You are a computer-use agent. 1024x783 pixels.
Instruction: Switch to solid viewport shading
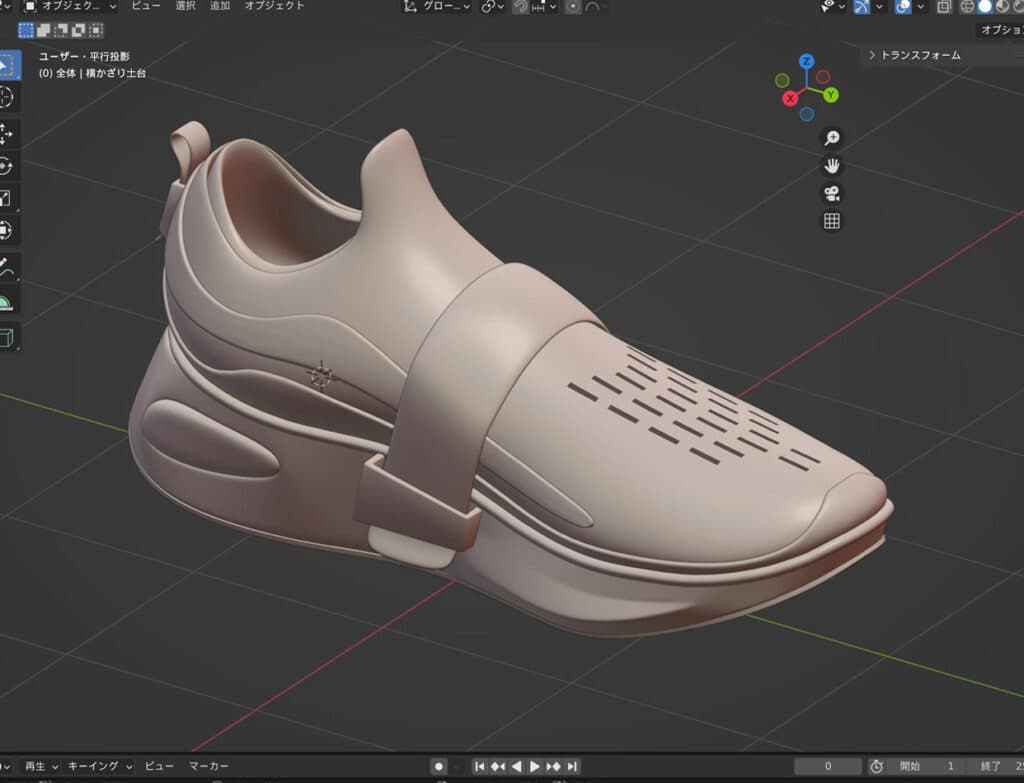click(984, 7)
